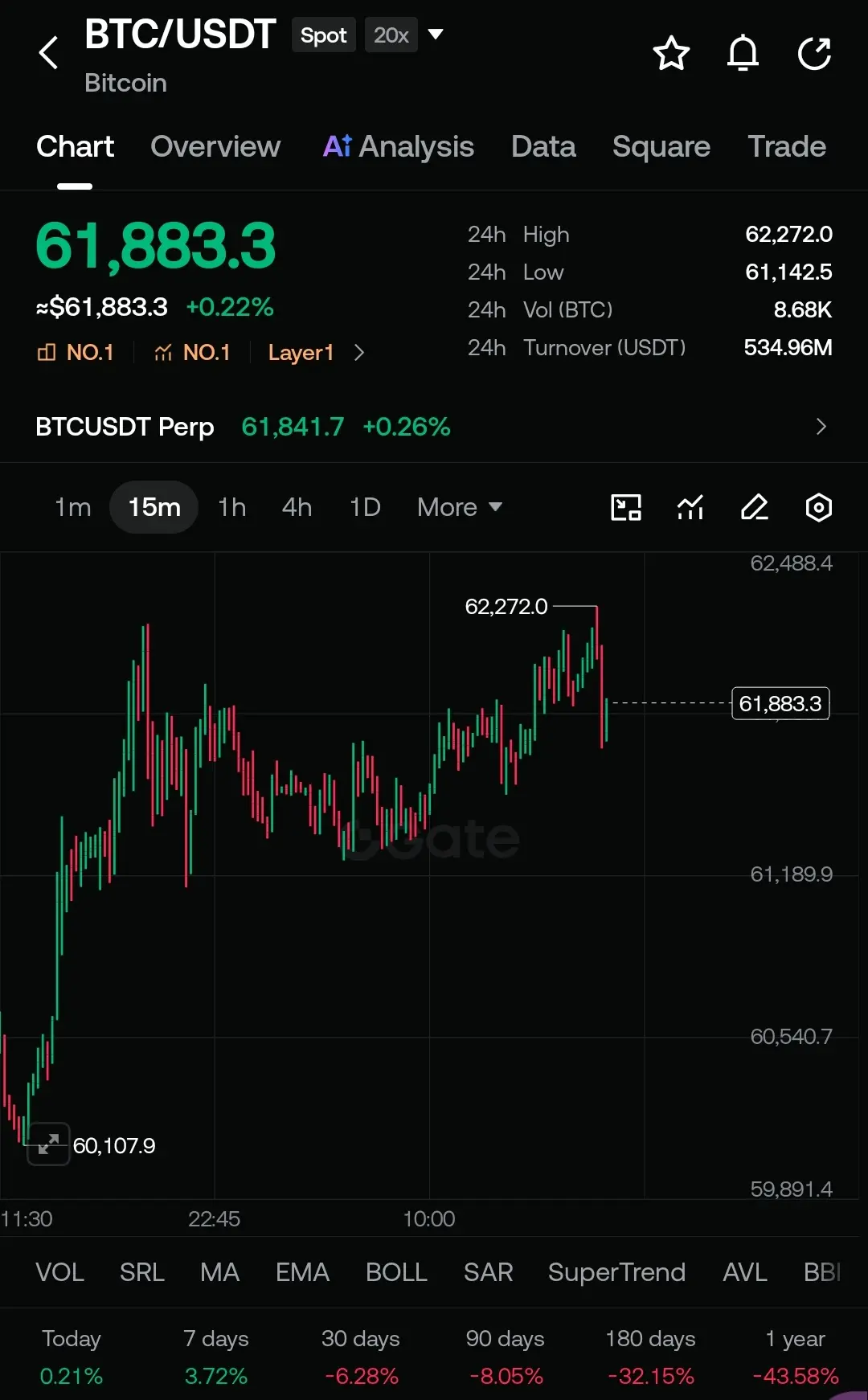This screenshot has width=868, height=1400.
Task: Select the drawing pencil tool
Action: point(755,508)
